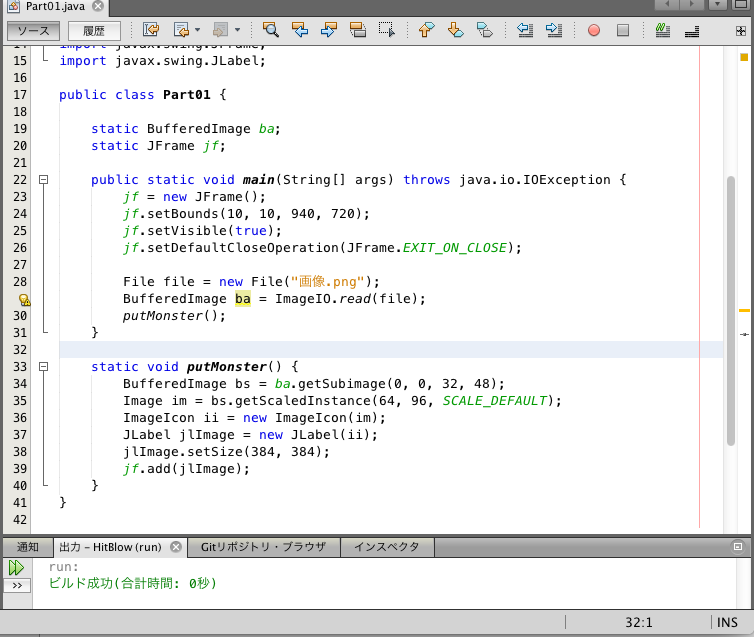This screenshot has width=754, height=637.
Task: Open the Inspector (インスペクタ) tab
Action: (387, 547)
